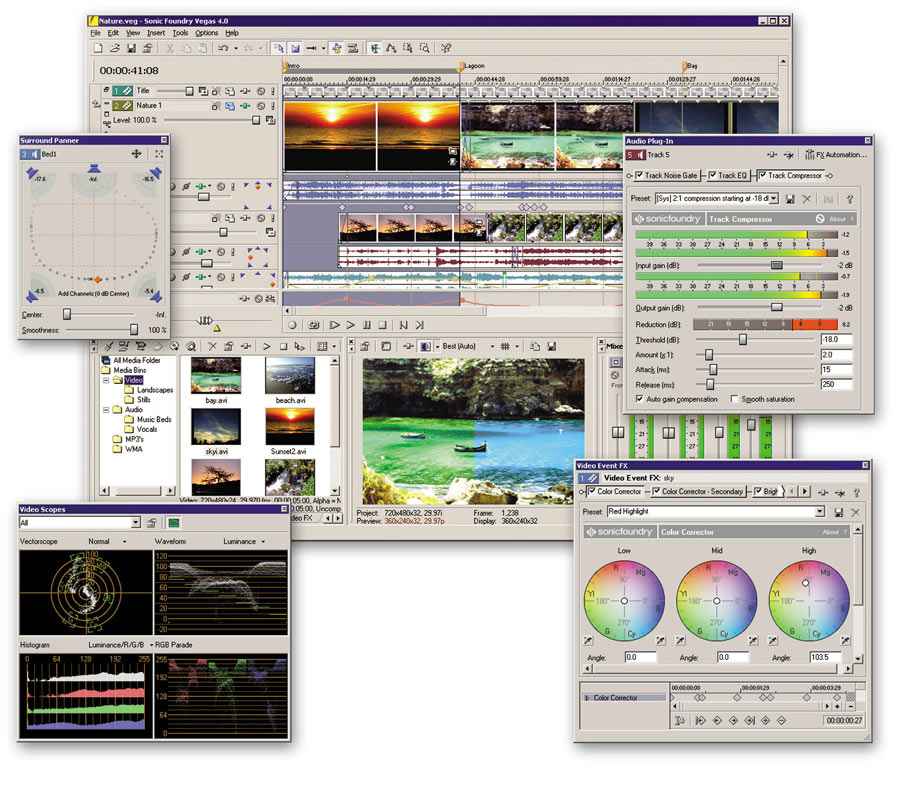Enable the Smooth saturation checkbox

735,399
